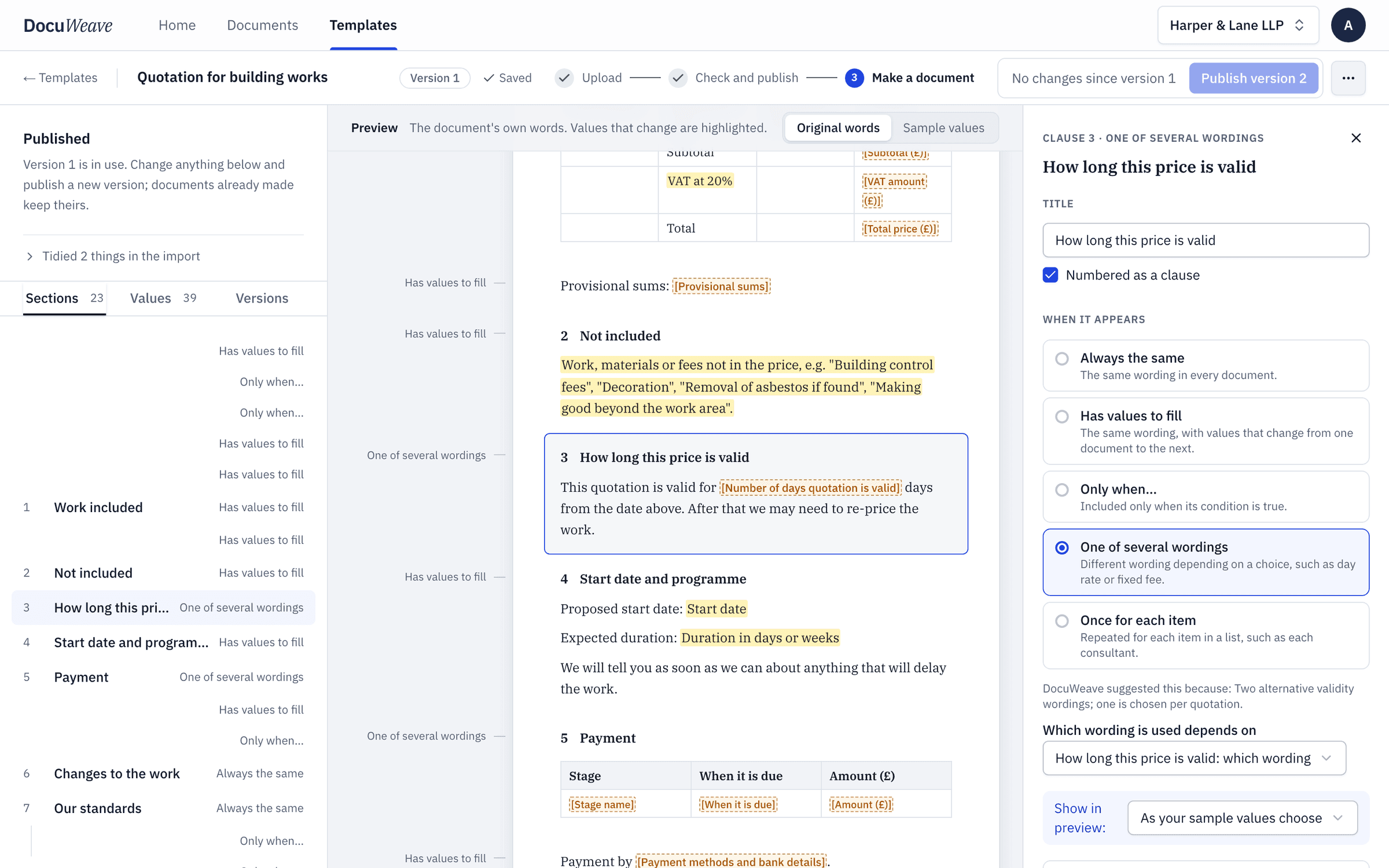Click the Upload step checkmark icon
1389x868 pixels.
564,78
